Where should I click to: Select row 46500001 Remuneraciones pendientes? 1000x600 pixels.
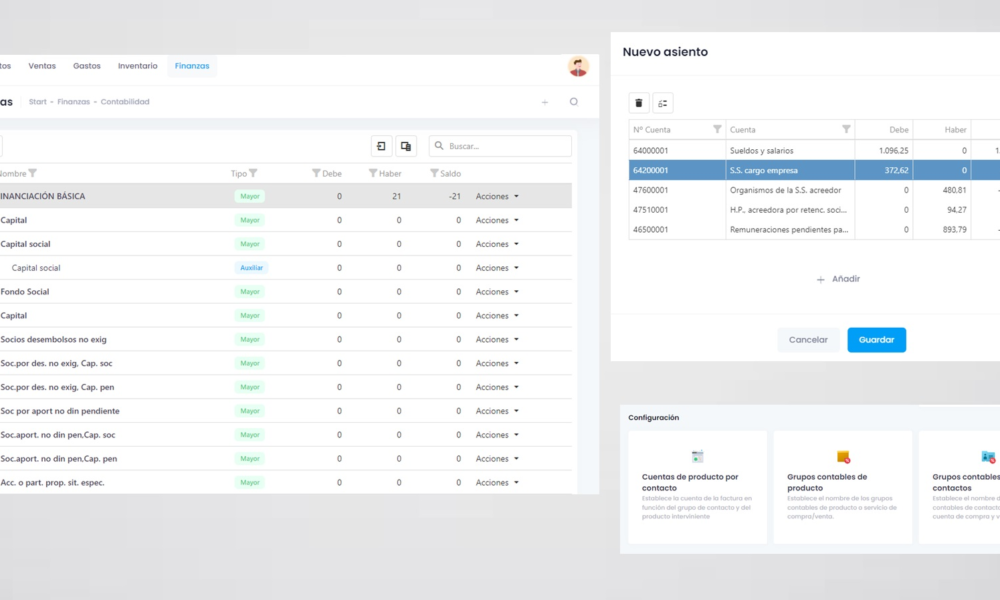click(x=814, y=230)
